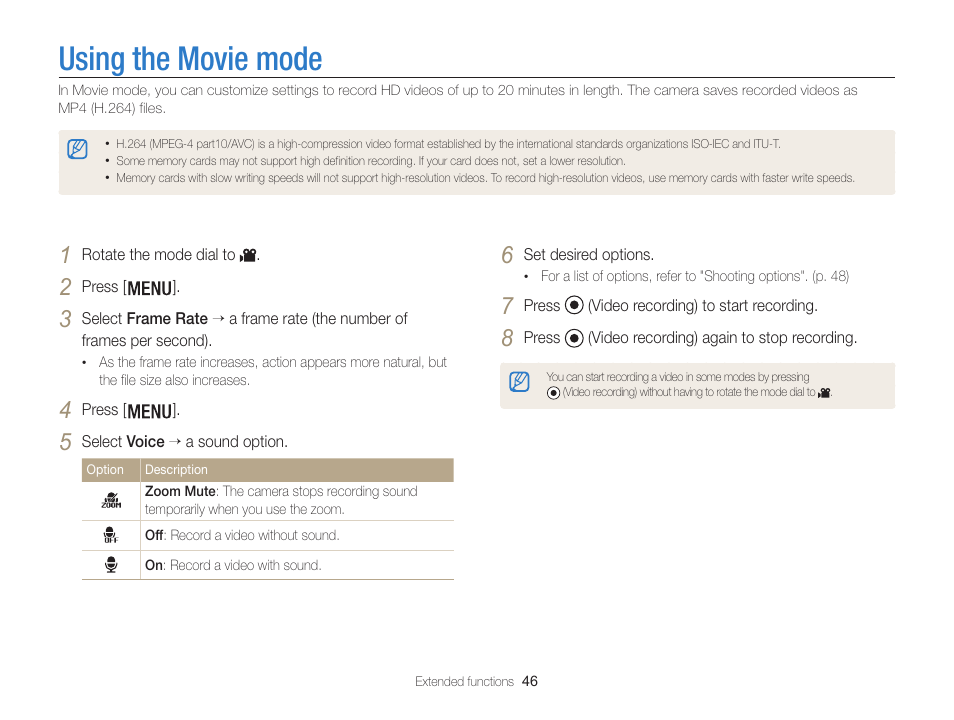Open the 'Shooting options' (p. 48) reference
Screen dimensions: 954x720
pyautogui.click(x=695, y=276)
